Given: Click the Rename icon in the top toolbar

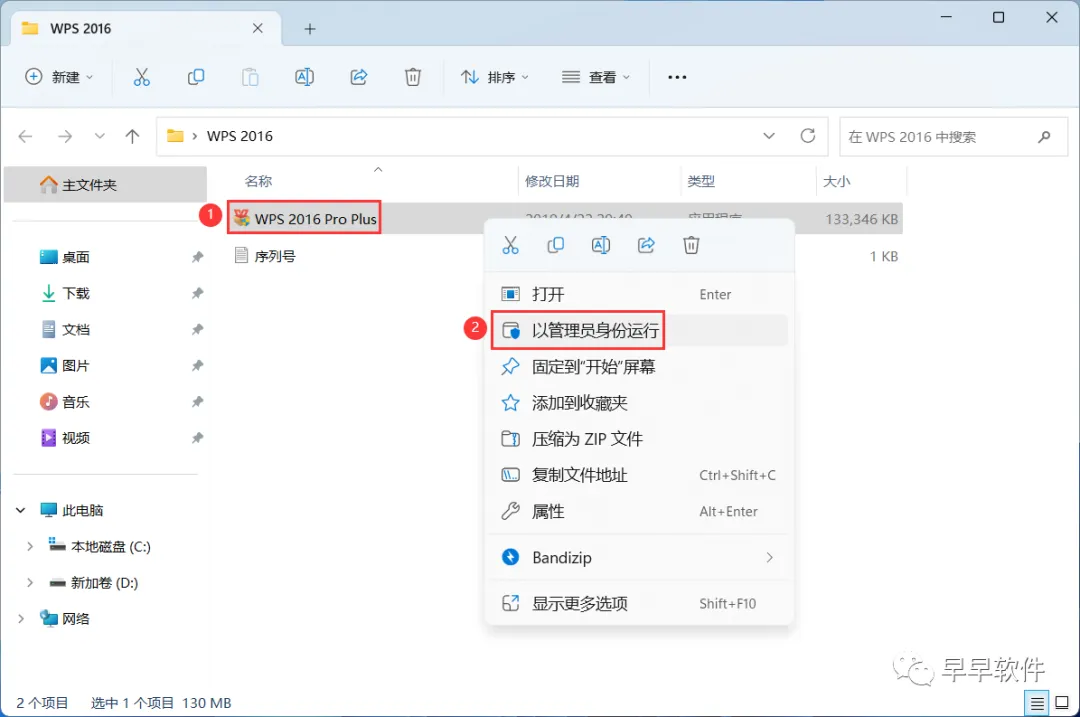Looking at the screenshot, I should 304,77.
